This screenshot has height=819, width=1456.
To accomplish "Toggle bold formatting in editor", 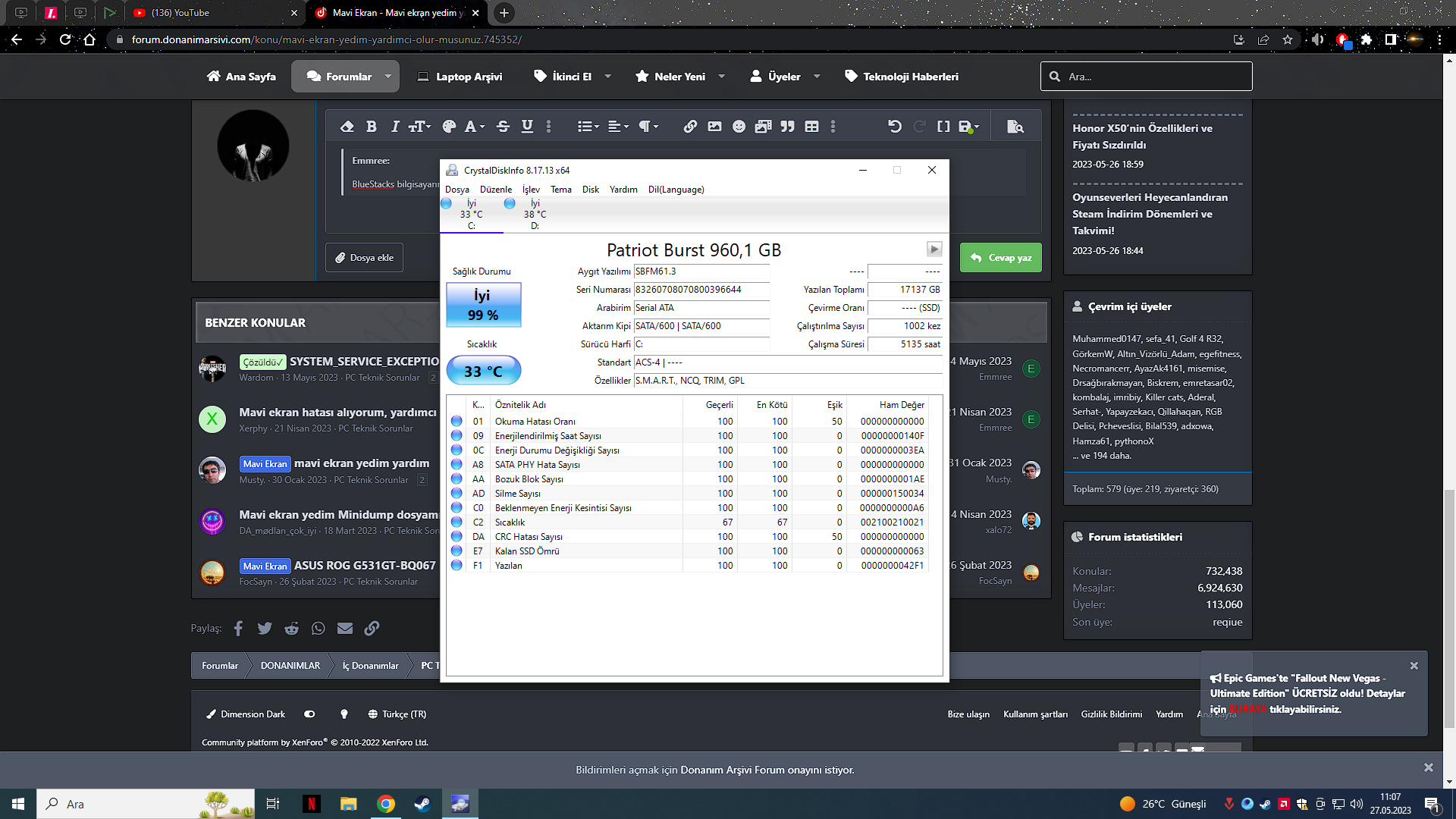I will [x=371, y=127].
